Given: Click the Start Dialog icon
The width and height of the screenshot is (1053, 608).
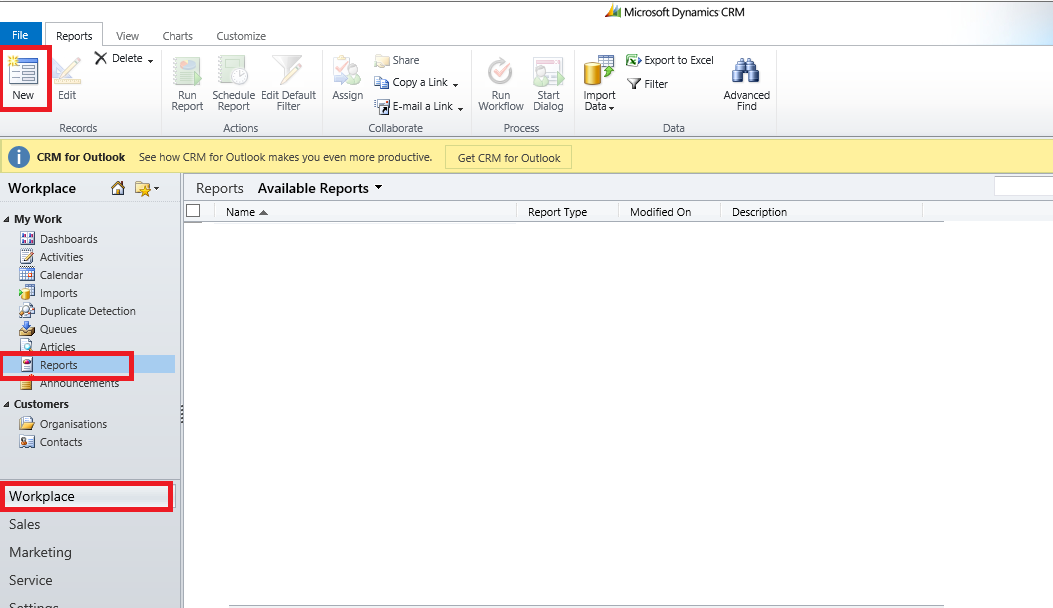Looking at the screenshot, I should (548, 71).
